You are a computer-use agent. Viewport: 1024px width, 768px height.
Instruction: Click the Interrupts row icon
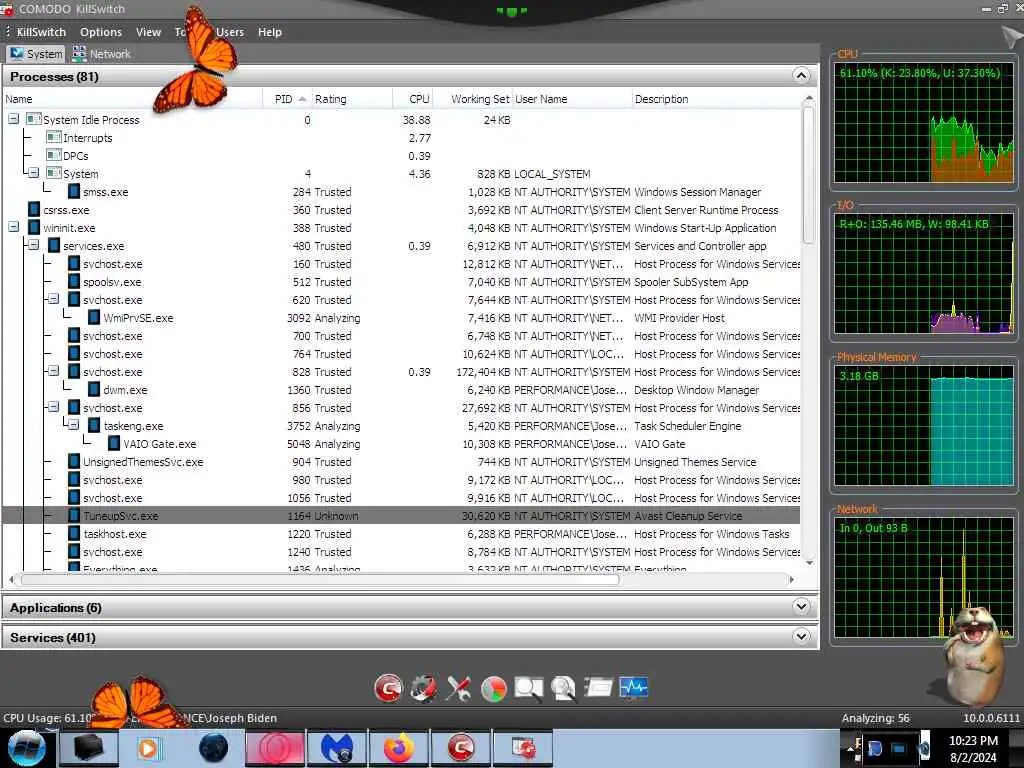point(54,137)
